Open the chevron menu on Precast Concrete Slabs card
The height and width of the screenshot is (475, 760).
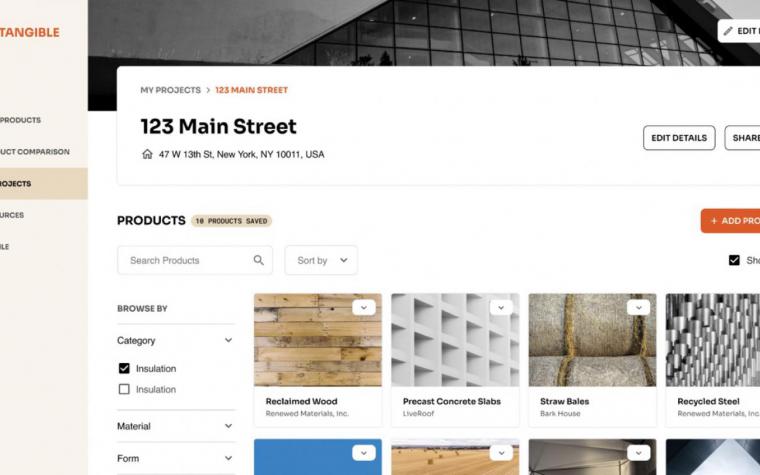(501, 307)
